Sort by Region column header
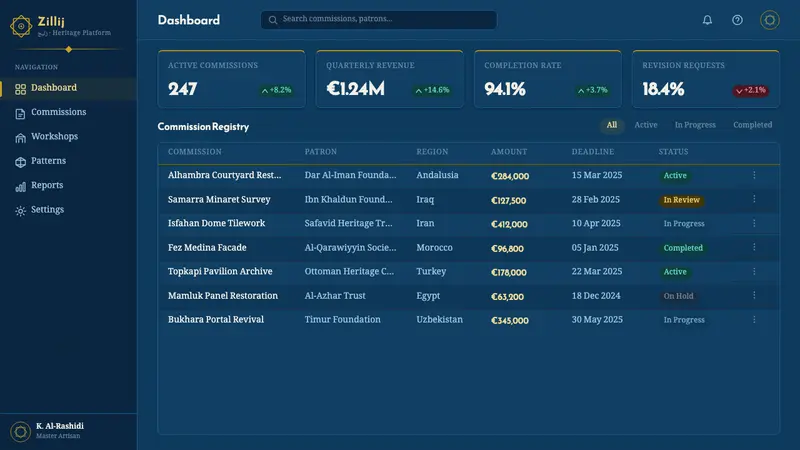The height and width of the screenshot is (450, 800). click(x=432, y=152)
